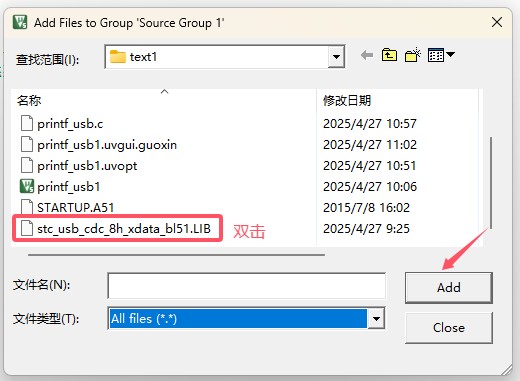Expand the All files type dropdown arrow

click(376, 319)
